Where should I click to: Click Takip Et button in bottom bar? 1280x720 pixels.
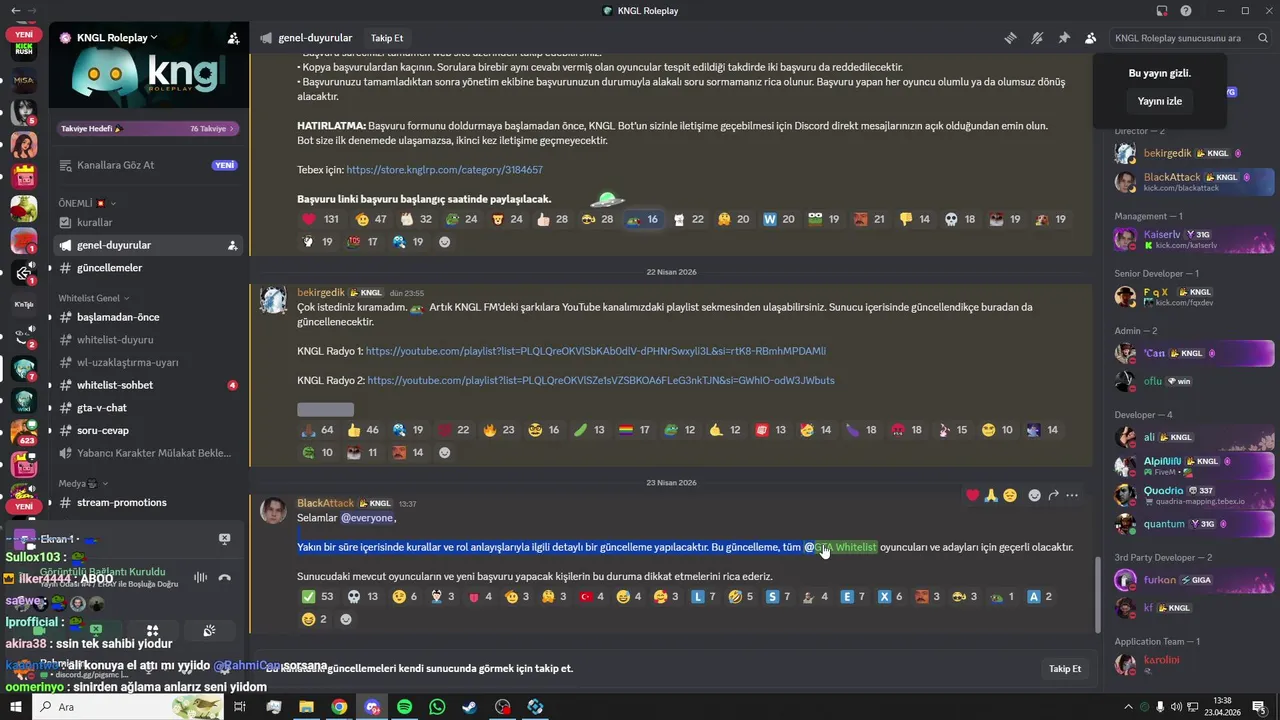tap(1065, 668)
